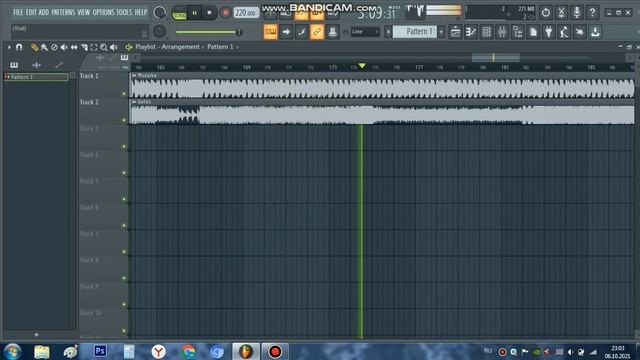Click the microphone recording icon
Screen dimensions: 640x360
[577, 12]
